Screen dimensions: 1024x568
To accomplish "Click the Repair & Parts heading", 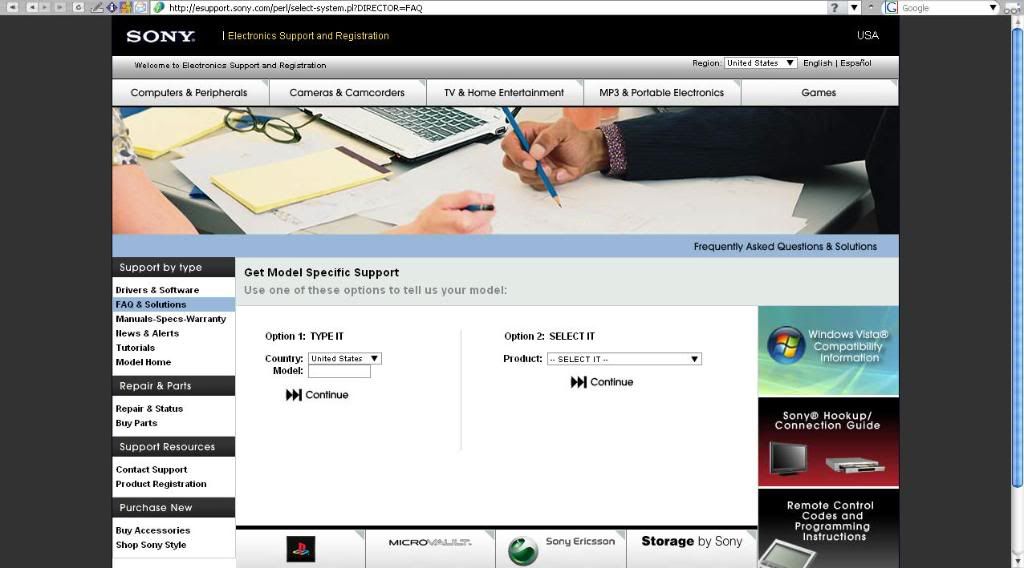I will coord(155,386).
